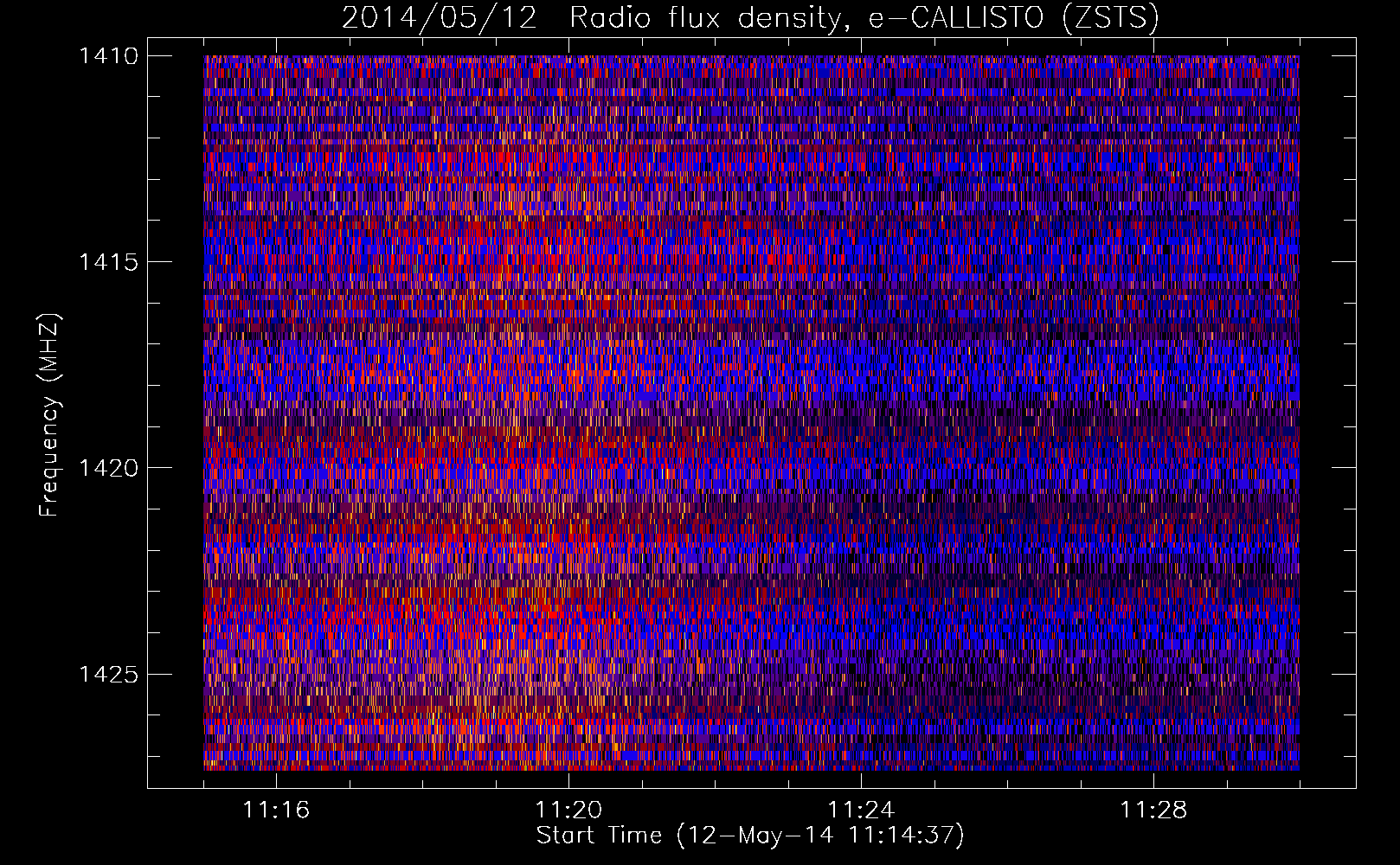The height and width of the screenshot is (865, 1400).
Task: Click the 11:28 time tick label
Action: pos(1153,811)
